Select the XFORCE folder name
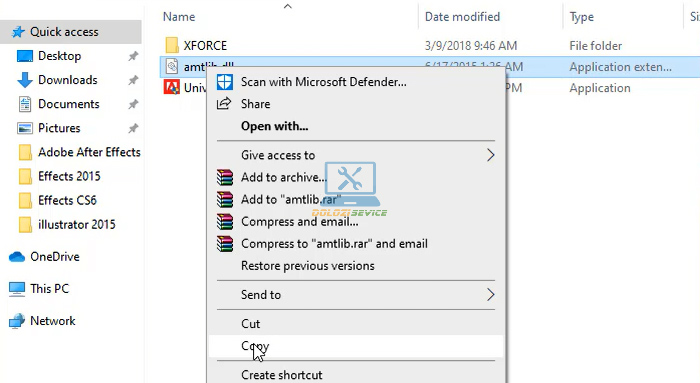 205,46
